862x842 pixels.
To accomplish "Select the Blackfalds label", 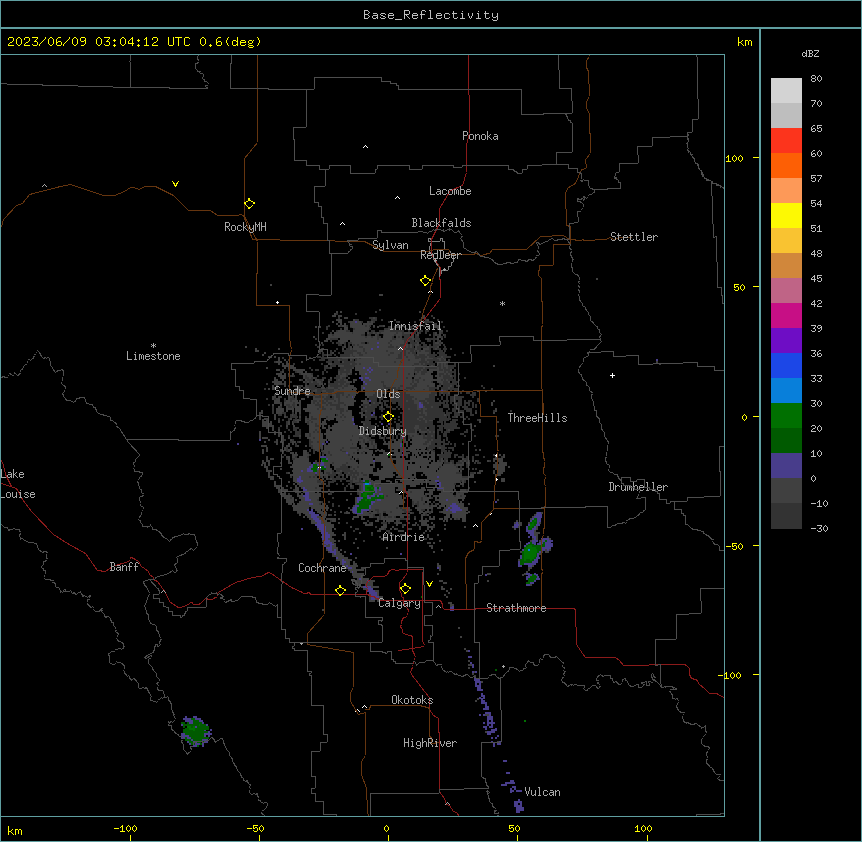I will [441, 223].
